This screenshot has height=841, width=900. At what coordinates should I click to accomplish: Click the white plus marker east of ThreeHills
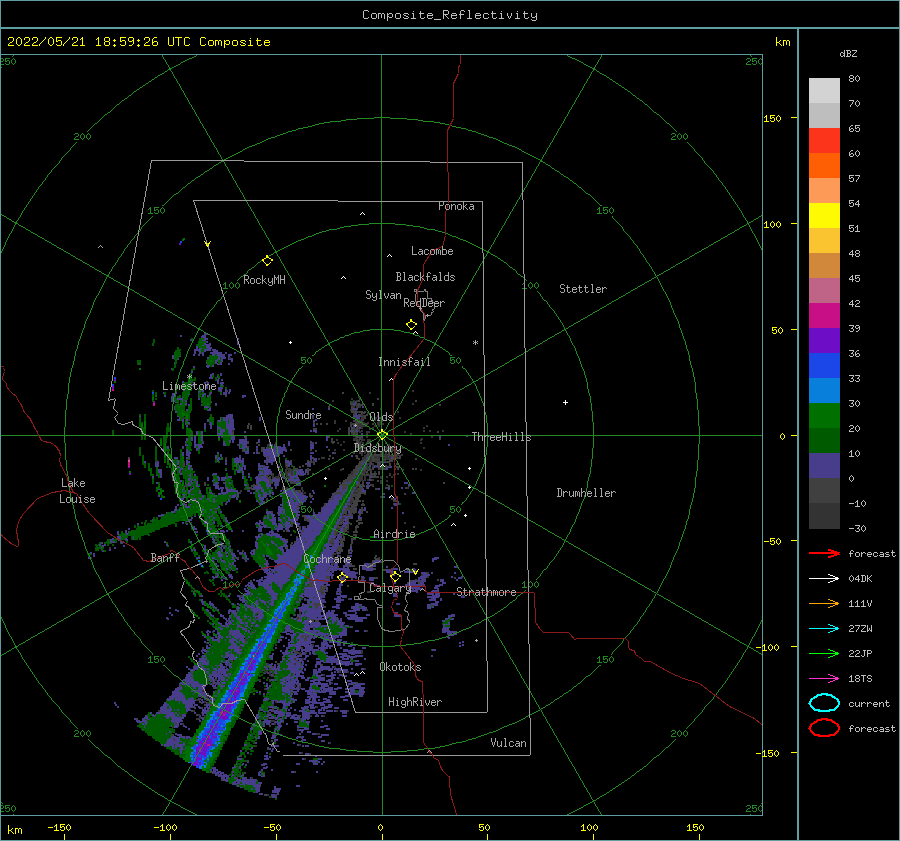pos(565,402)
